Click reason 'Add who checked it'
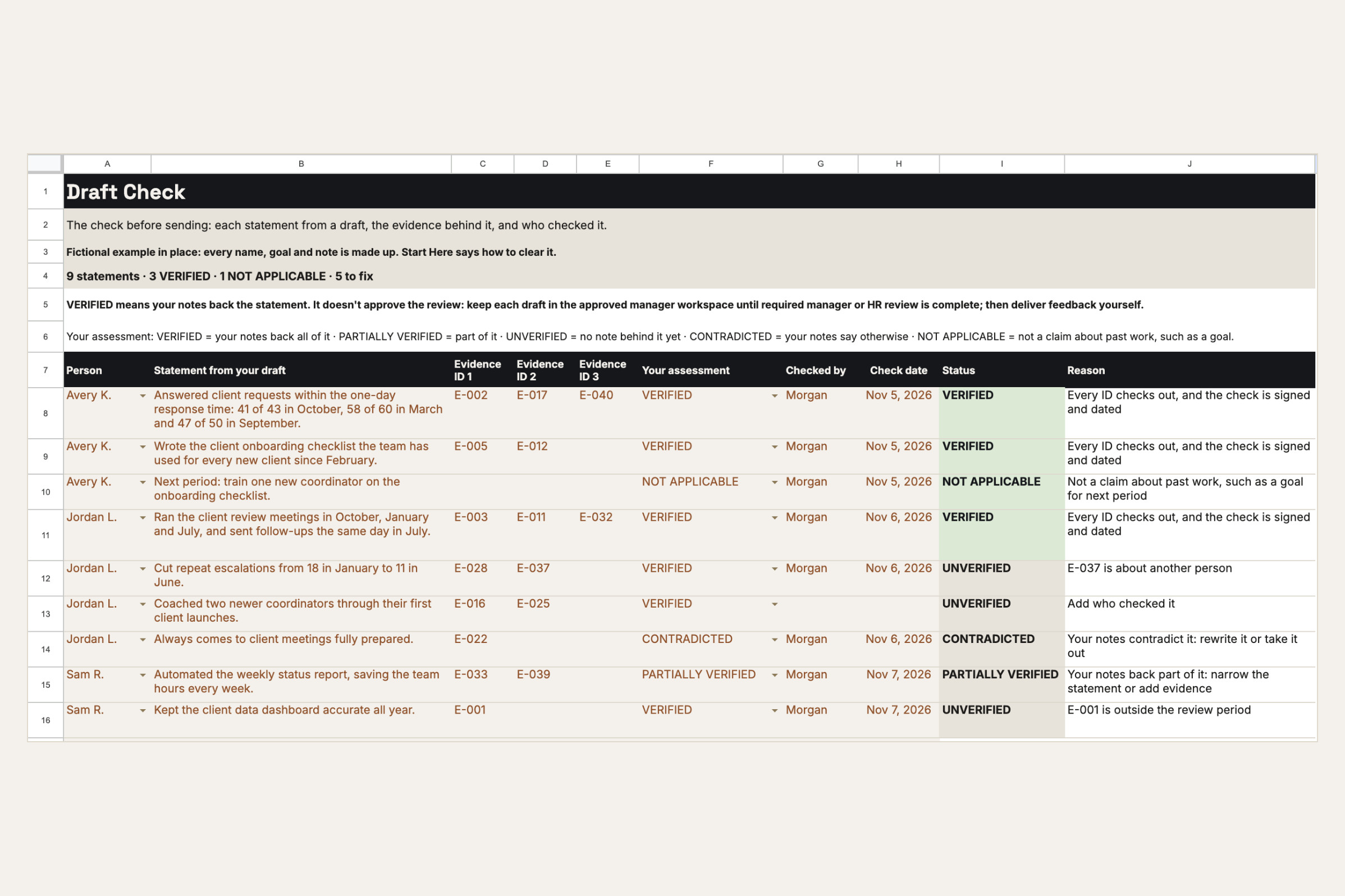 [1121, 604]
